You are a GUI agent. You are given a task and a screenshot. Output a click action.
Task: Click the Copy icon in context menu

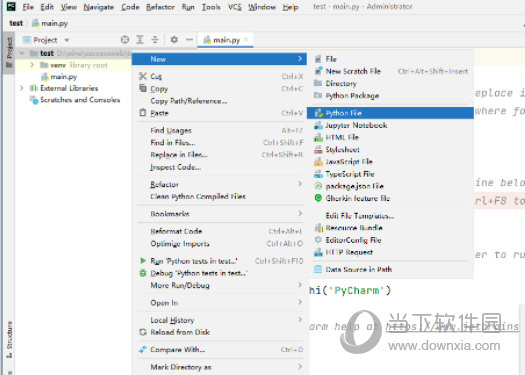click(143, 88)
